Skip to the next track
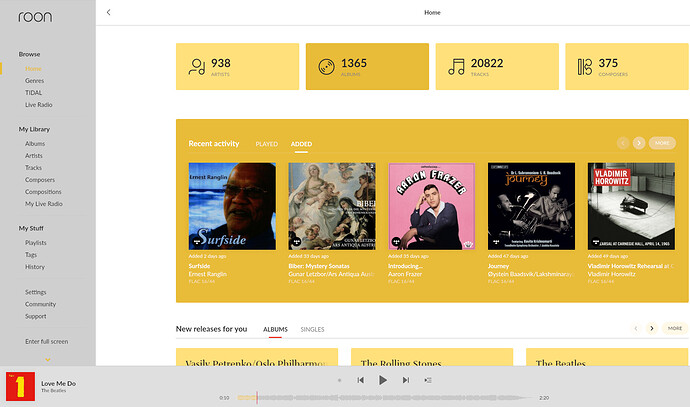690x407 pixels. 406,380
